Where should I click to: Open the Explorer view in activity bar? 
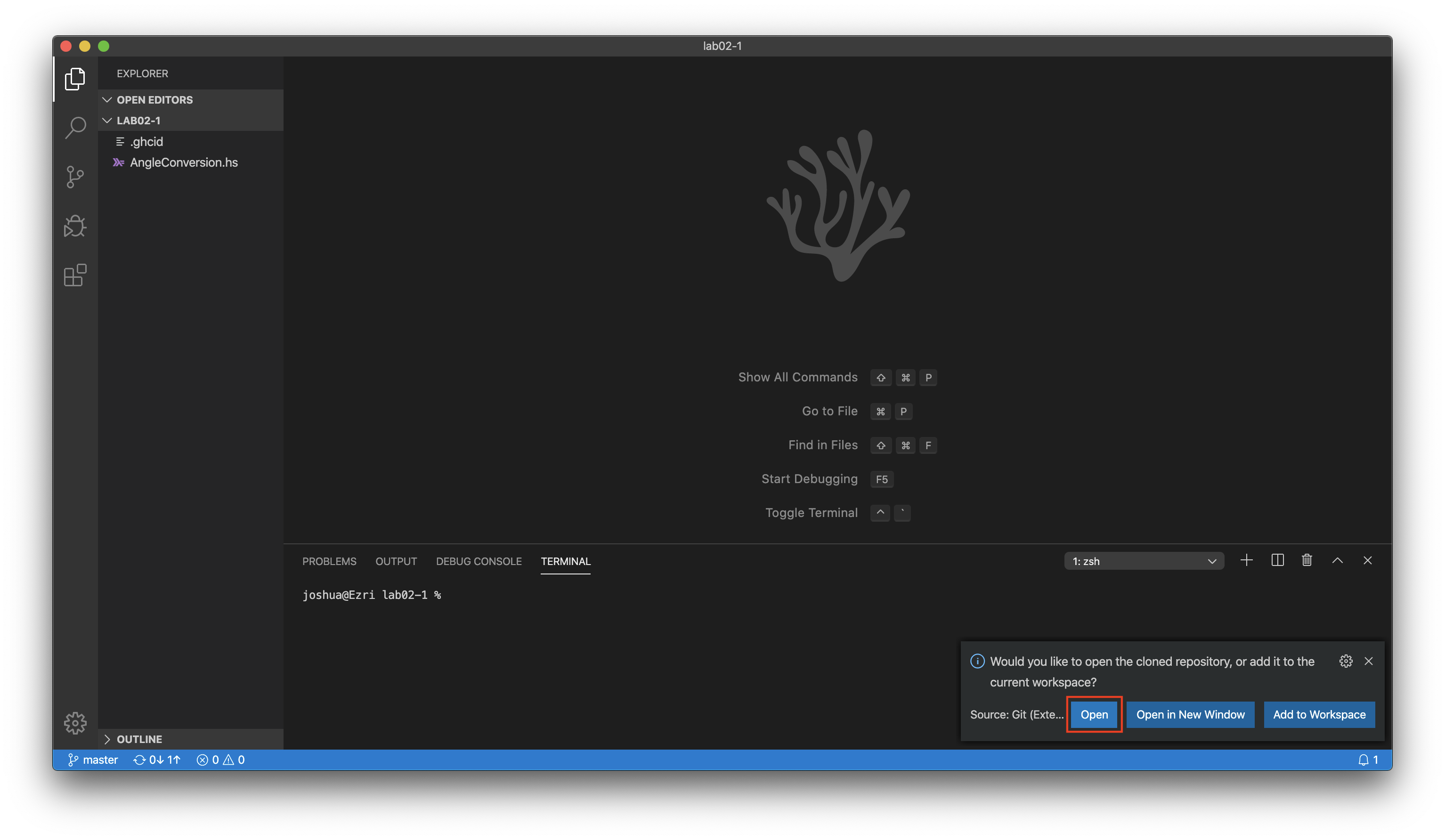(75, 79)
